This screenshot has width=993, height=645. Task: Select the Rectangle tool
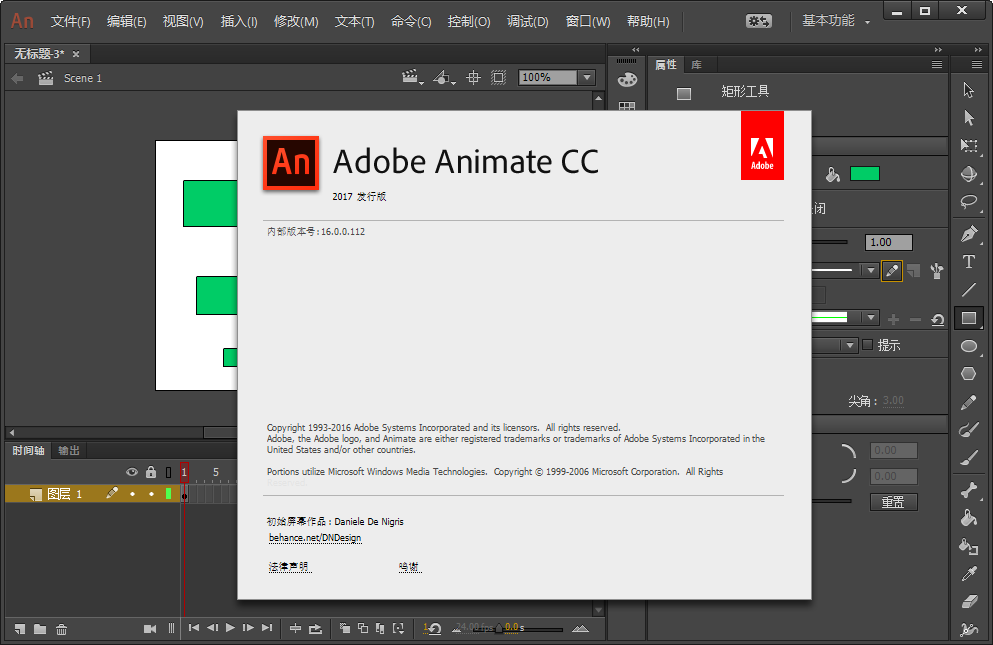point(968,317)
